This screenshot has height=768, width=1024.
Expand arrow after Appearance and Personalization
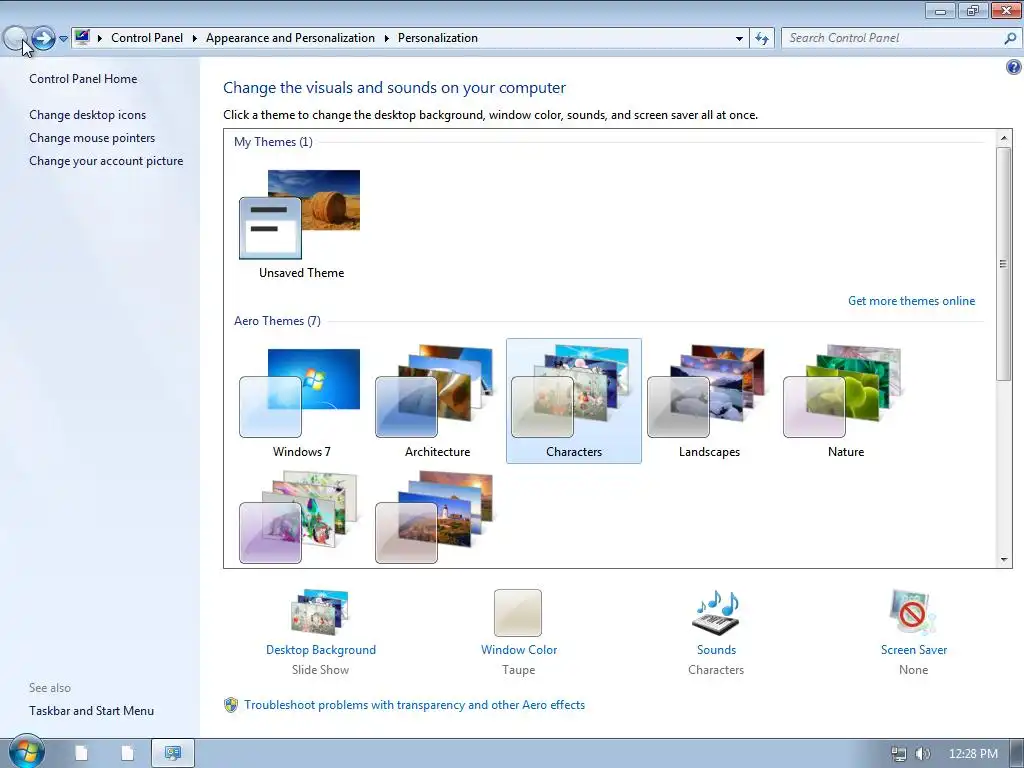coord(387,39)
